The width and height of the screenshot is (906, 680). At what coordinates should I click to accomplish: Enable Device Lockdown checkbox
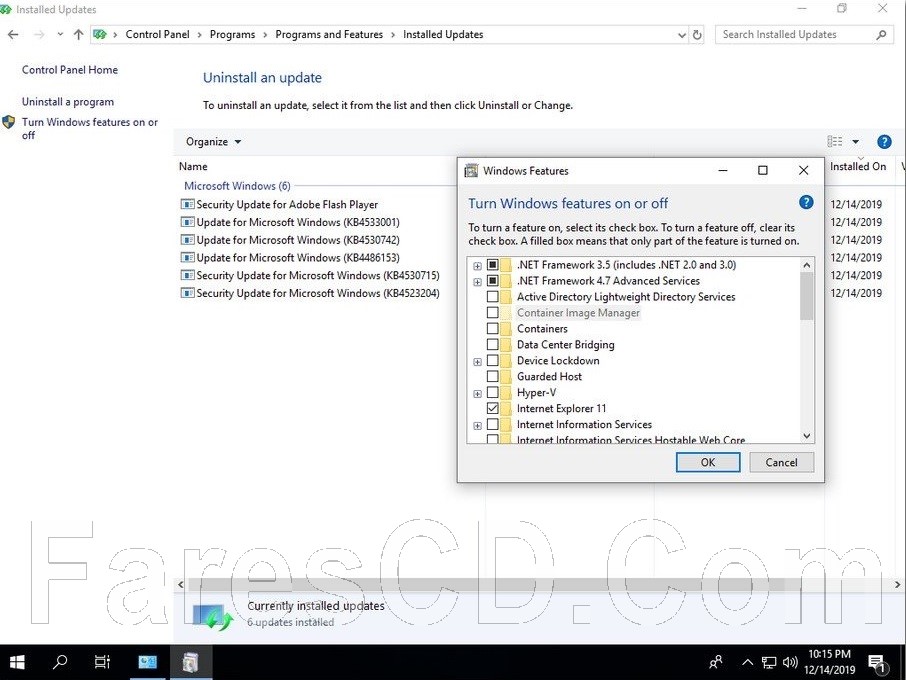492,361
